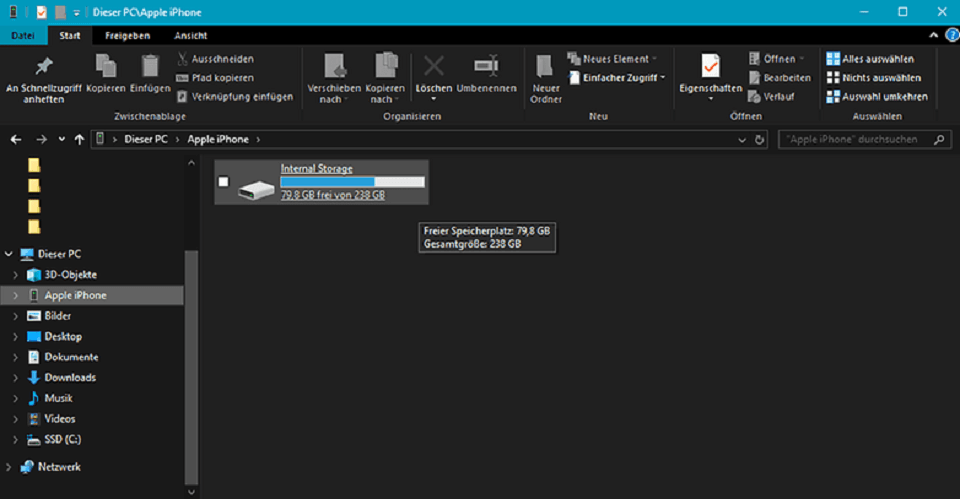The image size is (960, 499).
Task: Expand the Netzwerk tree node
Action: (x=9, y=467)
